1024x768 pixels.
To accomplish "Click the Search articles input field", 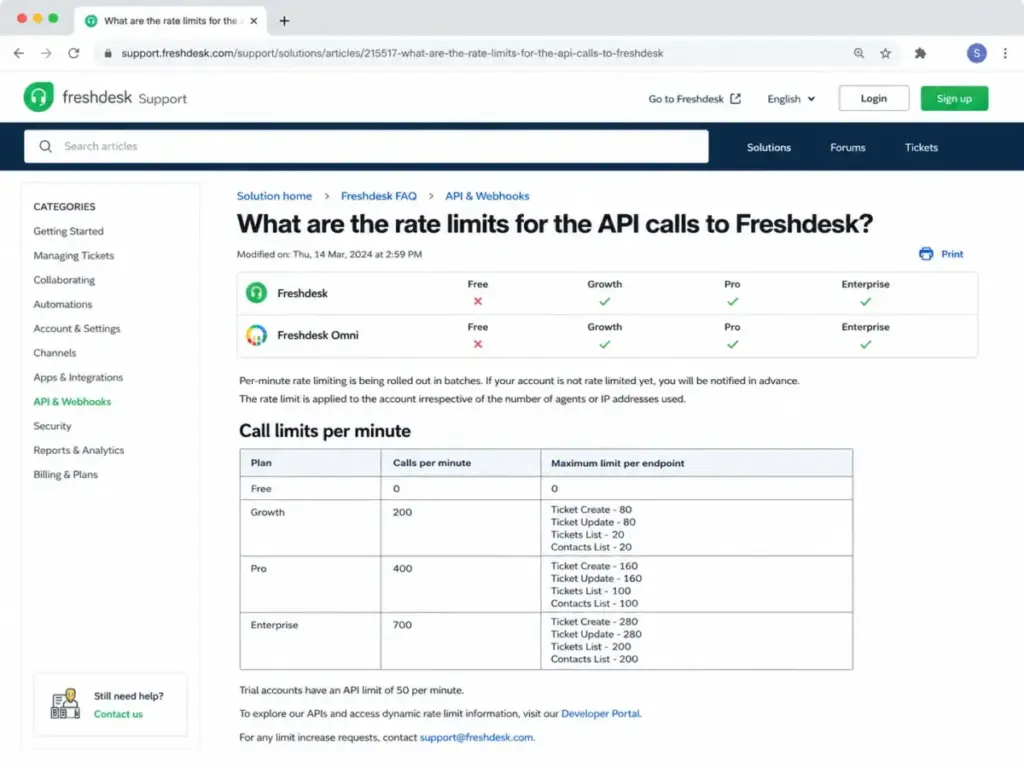I will 366,146.
